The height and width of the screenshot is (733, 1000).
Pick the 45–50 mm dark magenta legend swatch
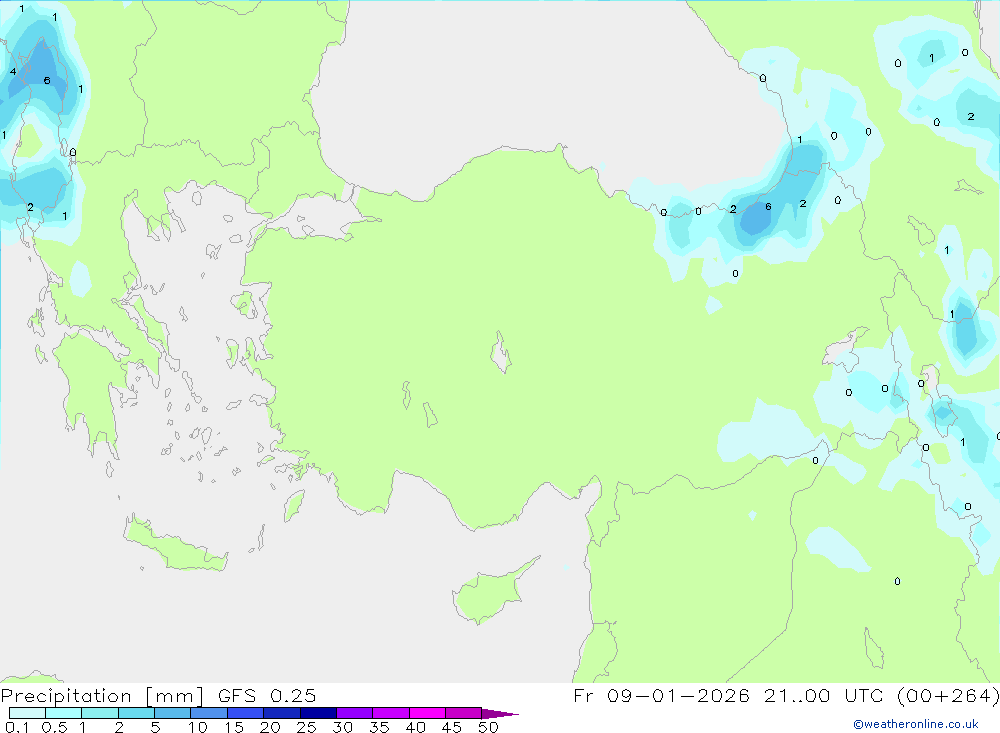pyautogui.click(x=464, y=713)
